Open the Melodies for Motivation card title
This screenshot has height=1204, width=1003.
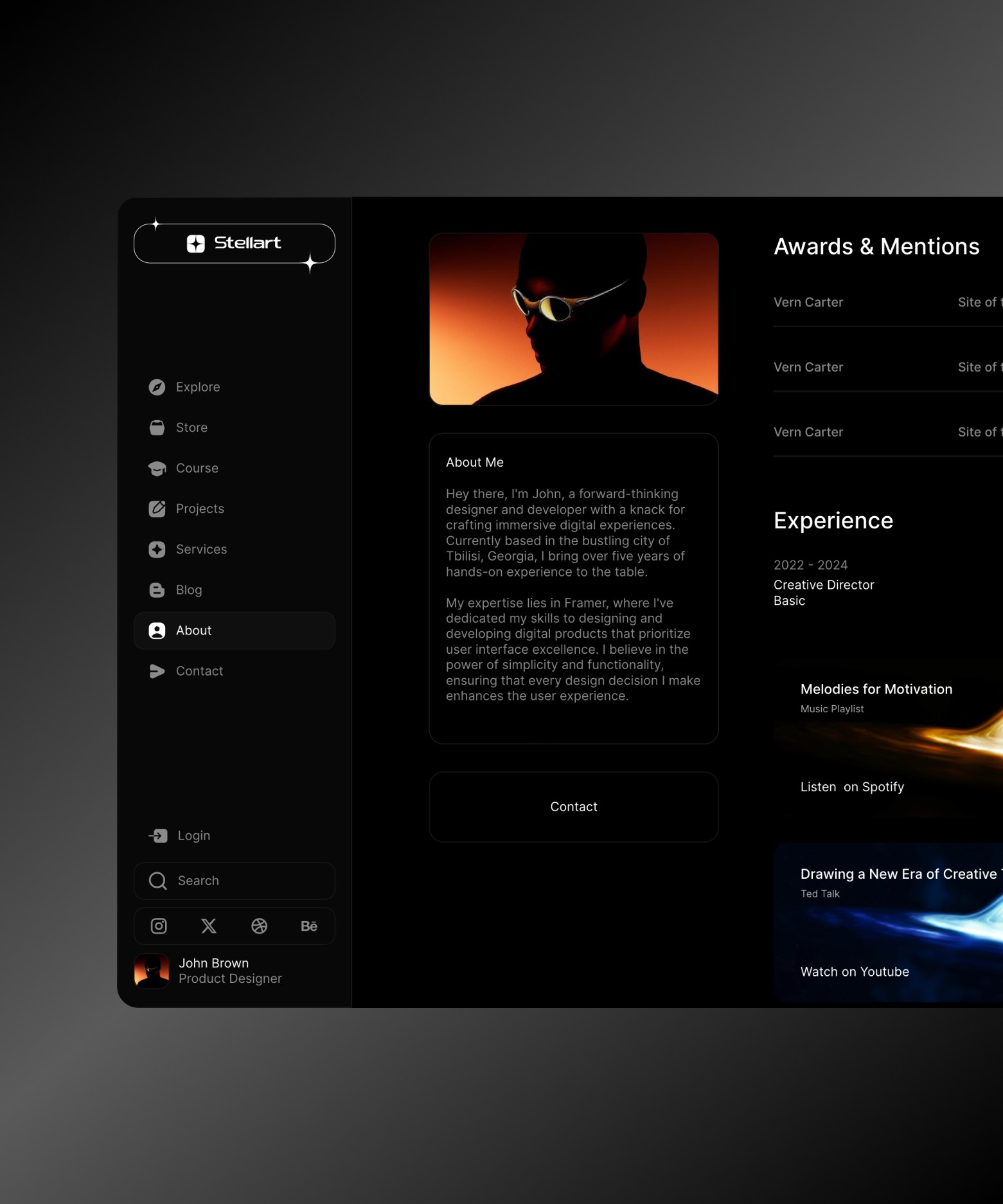[x=876, y=689]
